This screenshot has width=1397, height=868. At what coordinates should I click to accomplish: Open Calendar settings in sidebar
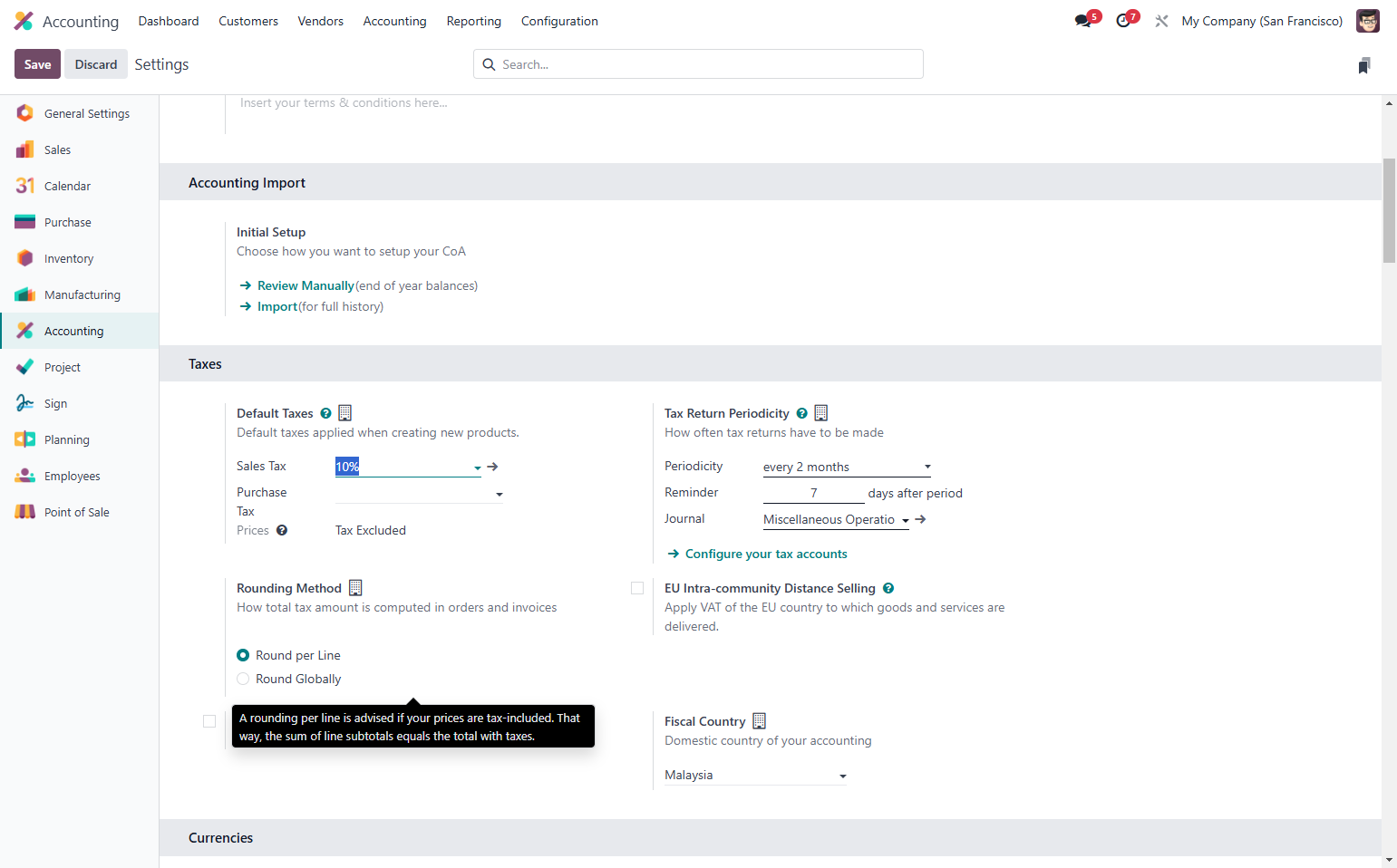[x=80, y=186]
